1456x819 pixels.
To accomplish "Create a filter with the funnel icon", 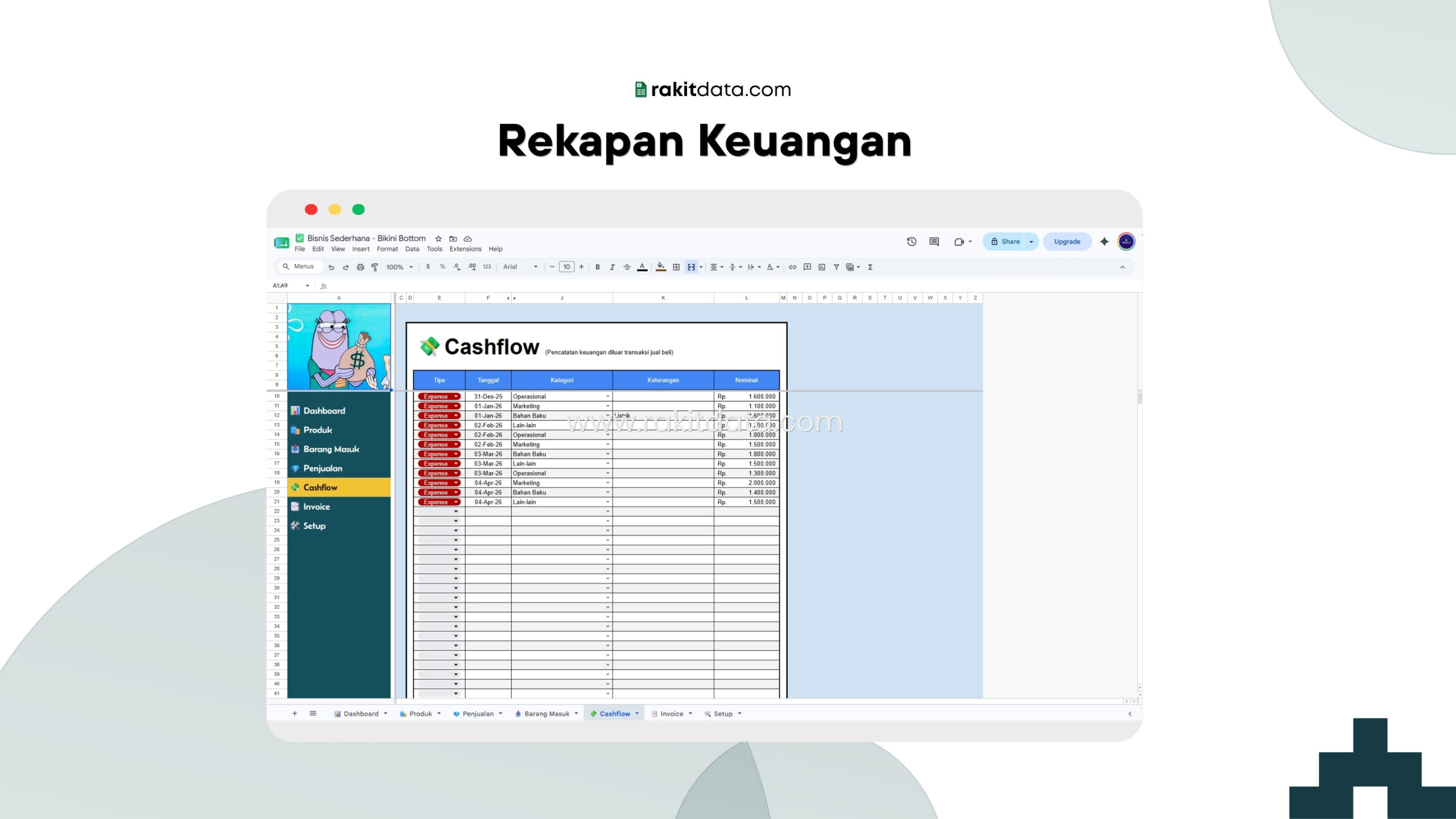I will 836,267.
